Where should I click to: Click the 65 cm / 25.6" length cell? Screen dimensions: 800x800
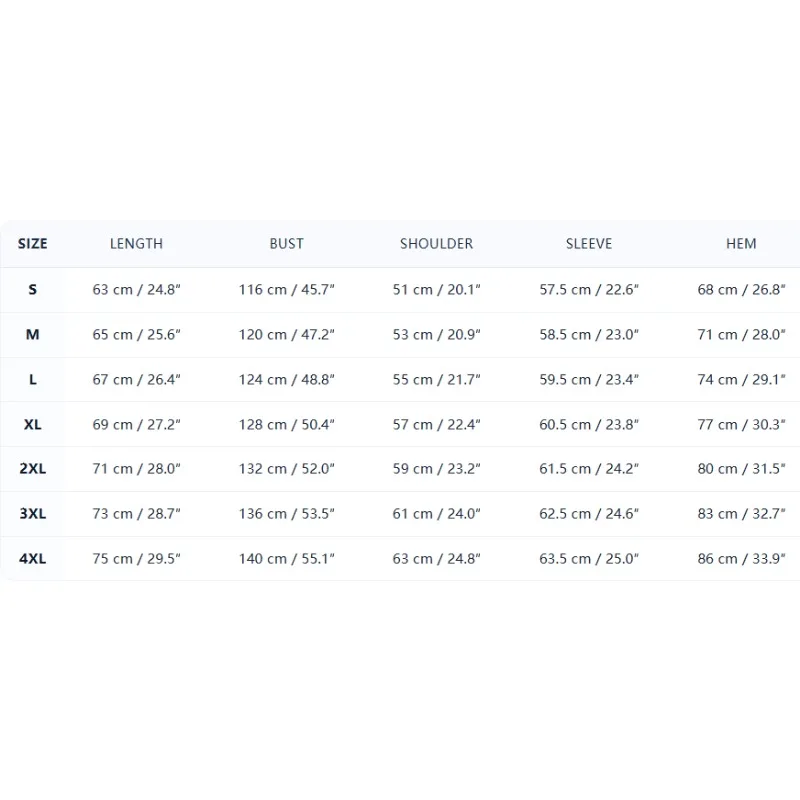[136, 335]
